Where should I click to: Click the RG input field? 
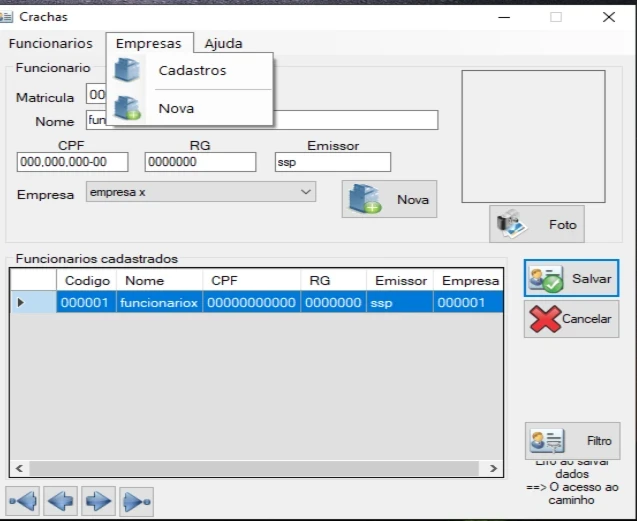pos(200,162)
